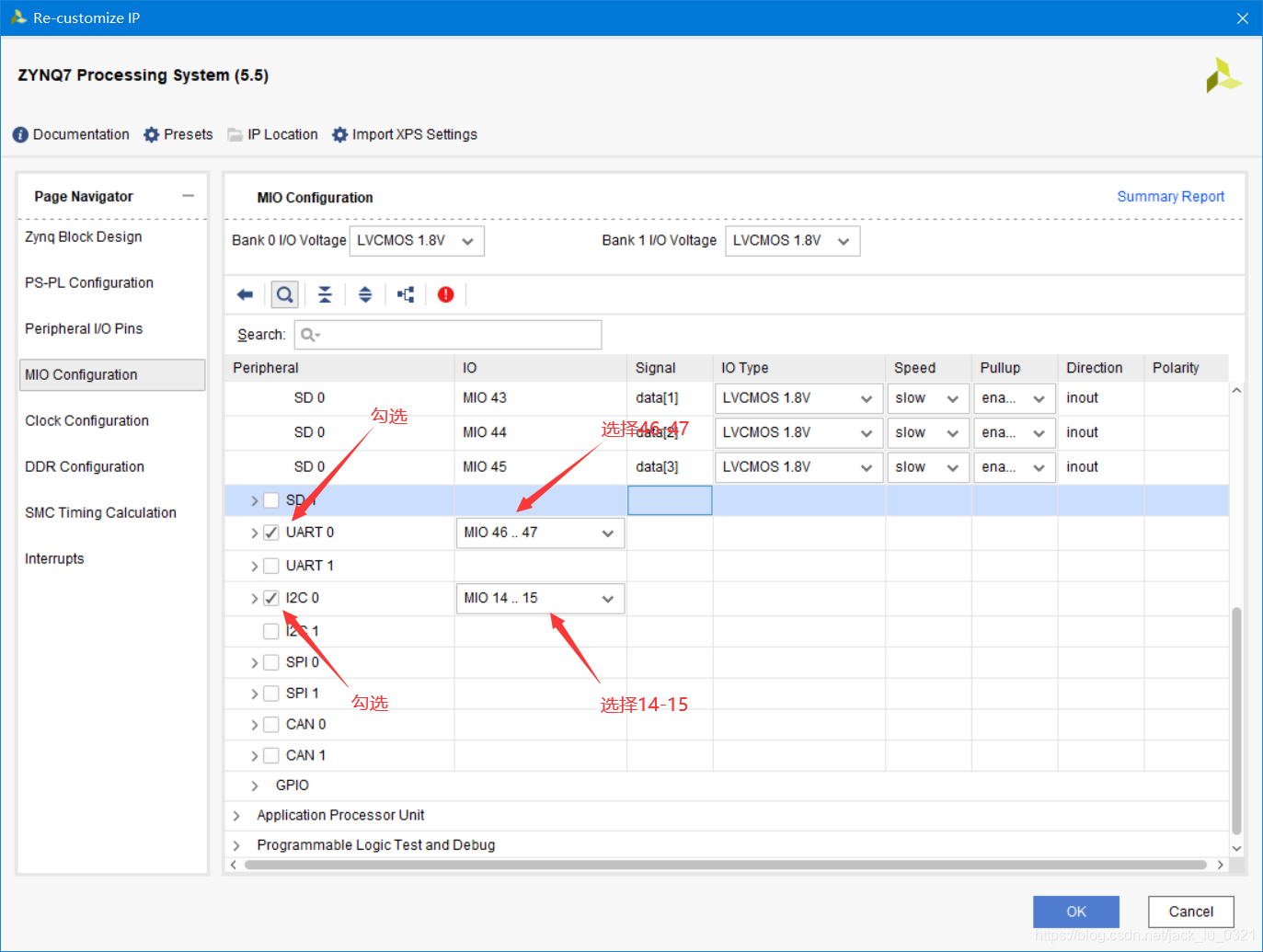Open PS-PL Configuration page
This screenshot has width=1263, height=952.
coord(89,283)
